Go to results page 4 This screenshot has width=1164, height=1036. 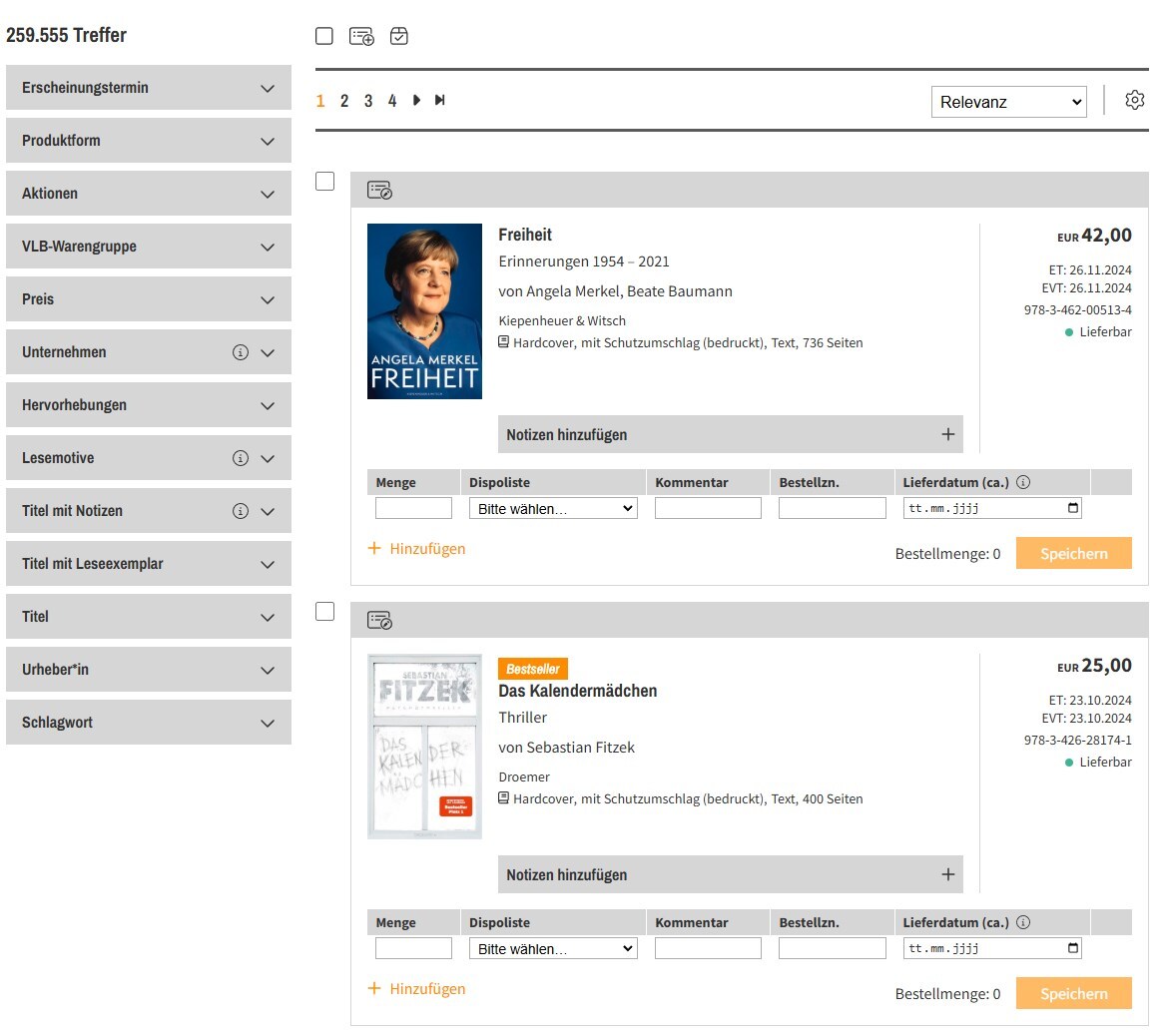point(392,101)
